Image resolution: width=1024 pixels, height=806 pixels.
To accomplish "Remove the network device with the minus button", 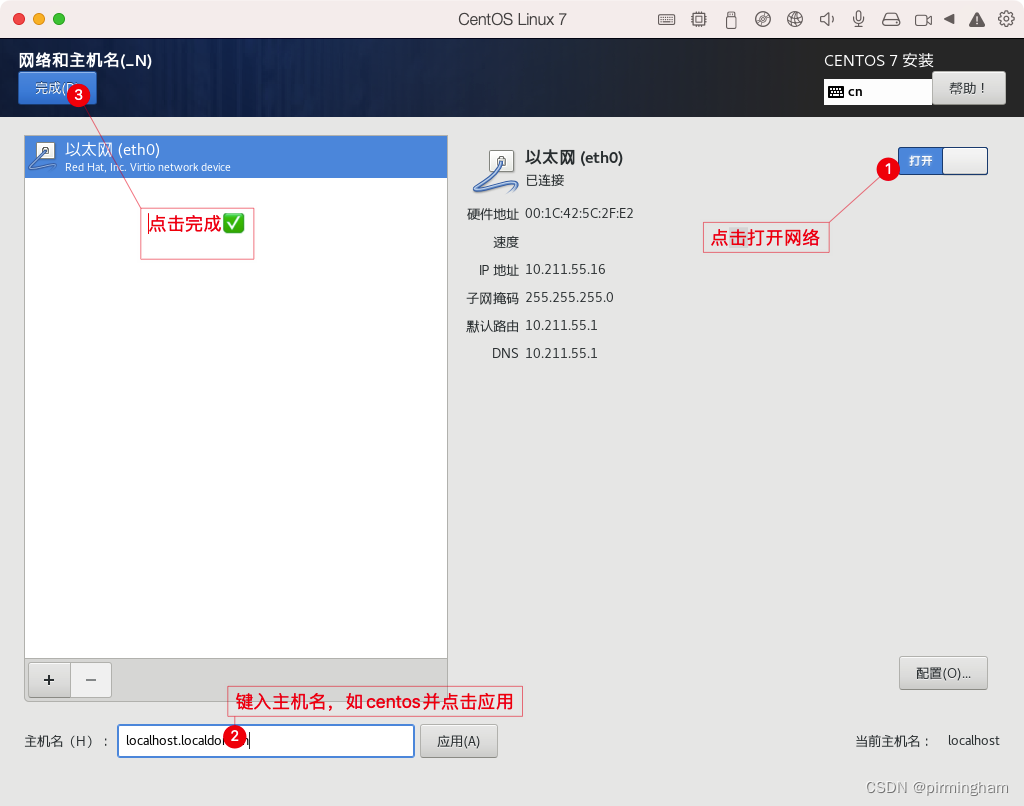I will (x=91, y=680).
